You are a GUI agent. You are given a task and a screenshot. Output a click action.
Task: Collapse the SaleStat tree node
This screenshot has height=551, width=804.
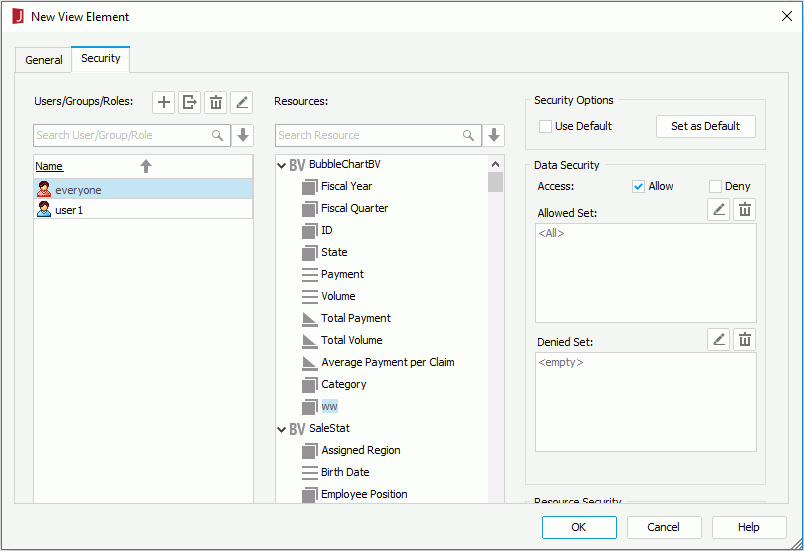coord(282,429)
